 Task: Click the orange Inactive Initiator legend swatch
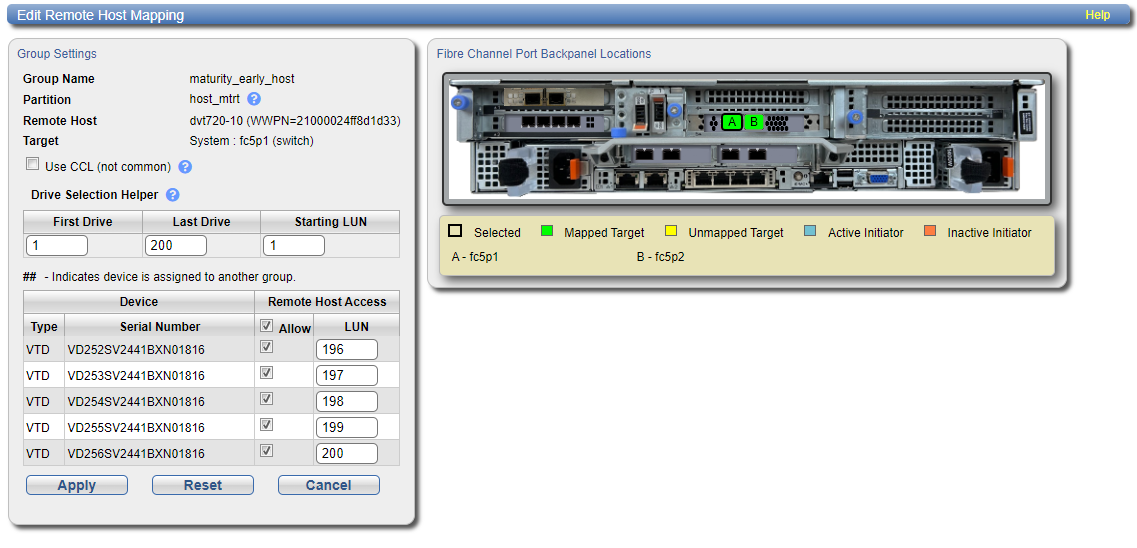pyautogui.click(x=930, y=232)
